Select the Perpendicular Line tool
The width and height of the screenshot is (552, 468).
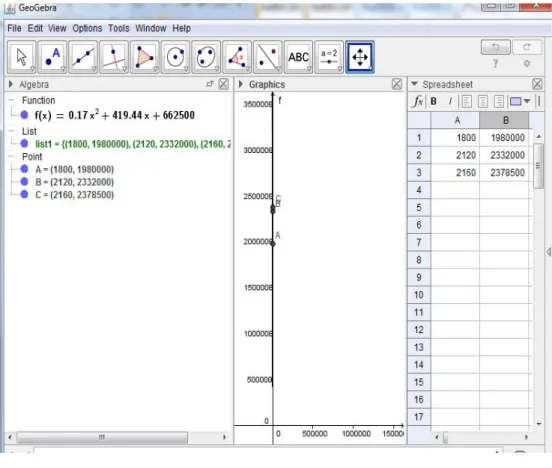coord(114,57)
